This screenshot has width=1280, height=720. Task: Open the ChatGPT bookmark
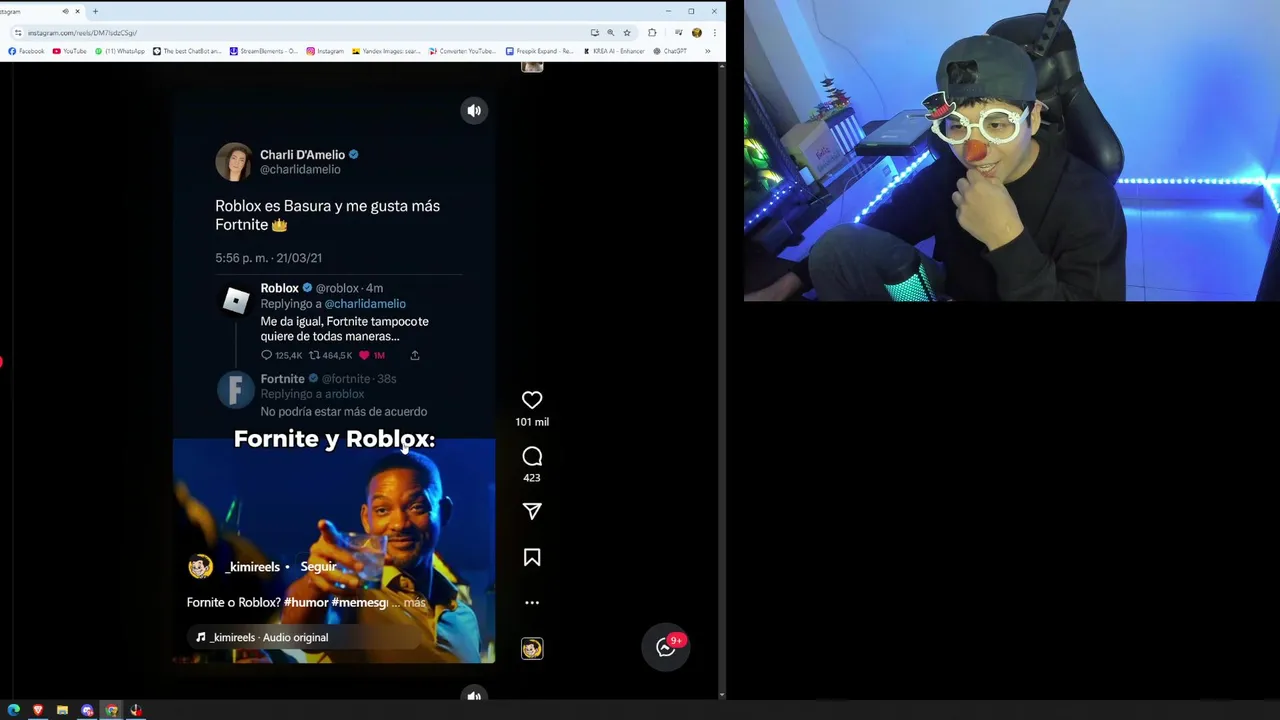[x=670, y=51]
